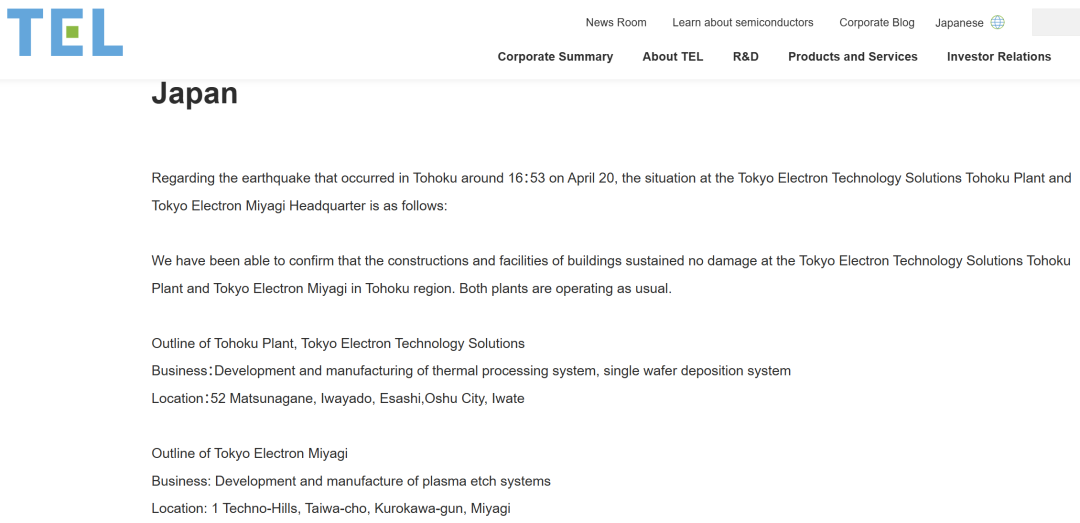Click 'Outline of Tokyo Electron Miyagi' line
1080x523 pixels.
click(x=250, y=453)
